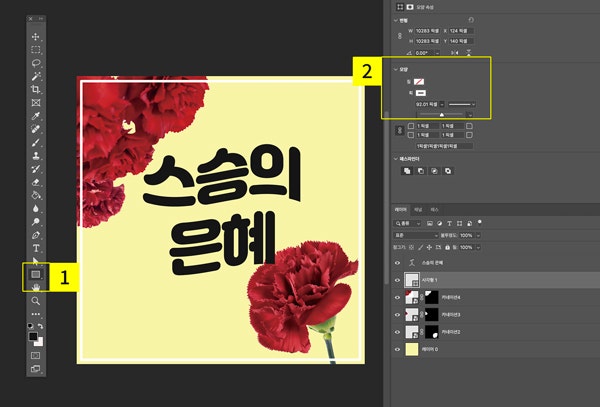Select the Lasso tool
This screenshot has width=600, height=407.
pos(36,62)
